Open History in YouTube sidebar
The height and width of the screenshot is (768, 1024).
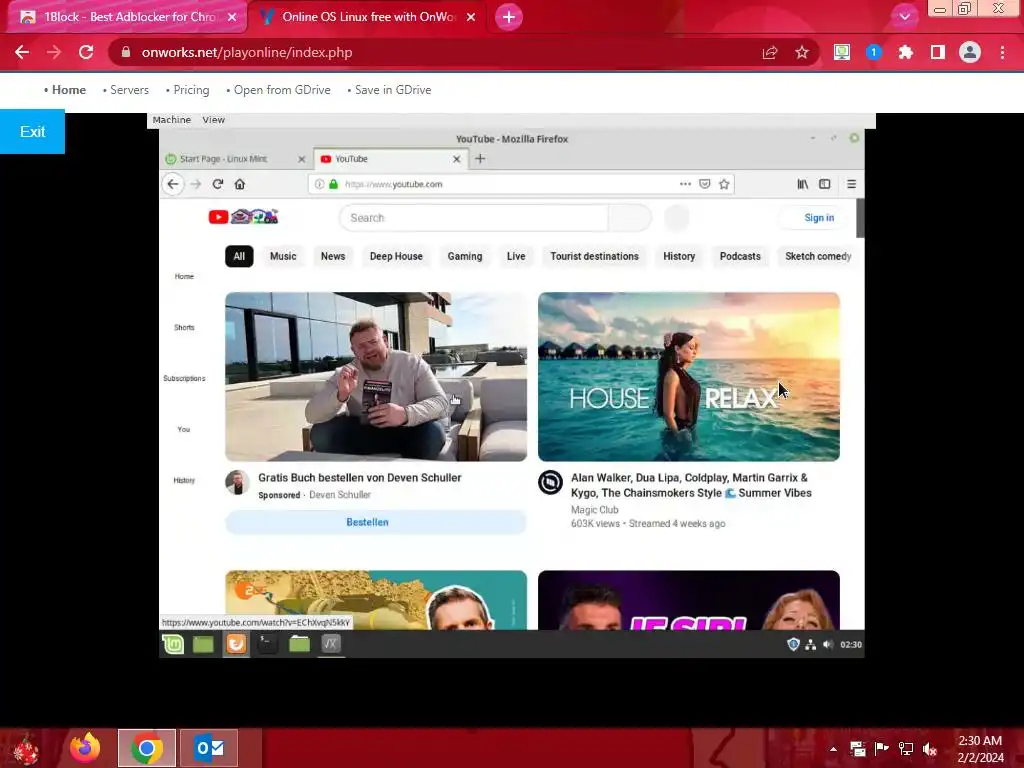click(x=184, y=480)
